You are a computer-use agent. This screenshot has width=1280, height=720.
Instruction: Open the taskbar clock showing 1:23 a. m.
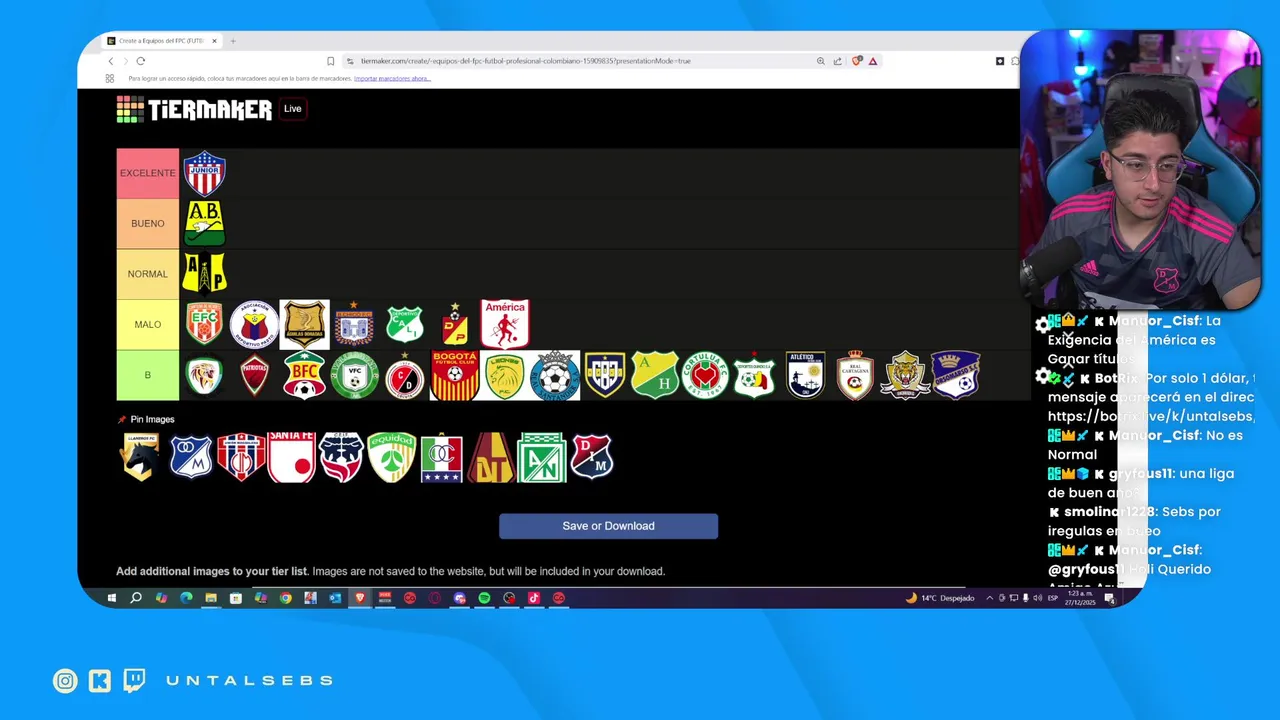tap(1080, 598)
